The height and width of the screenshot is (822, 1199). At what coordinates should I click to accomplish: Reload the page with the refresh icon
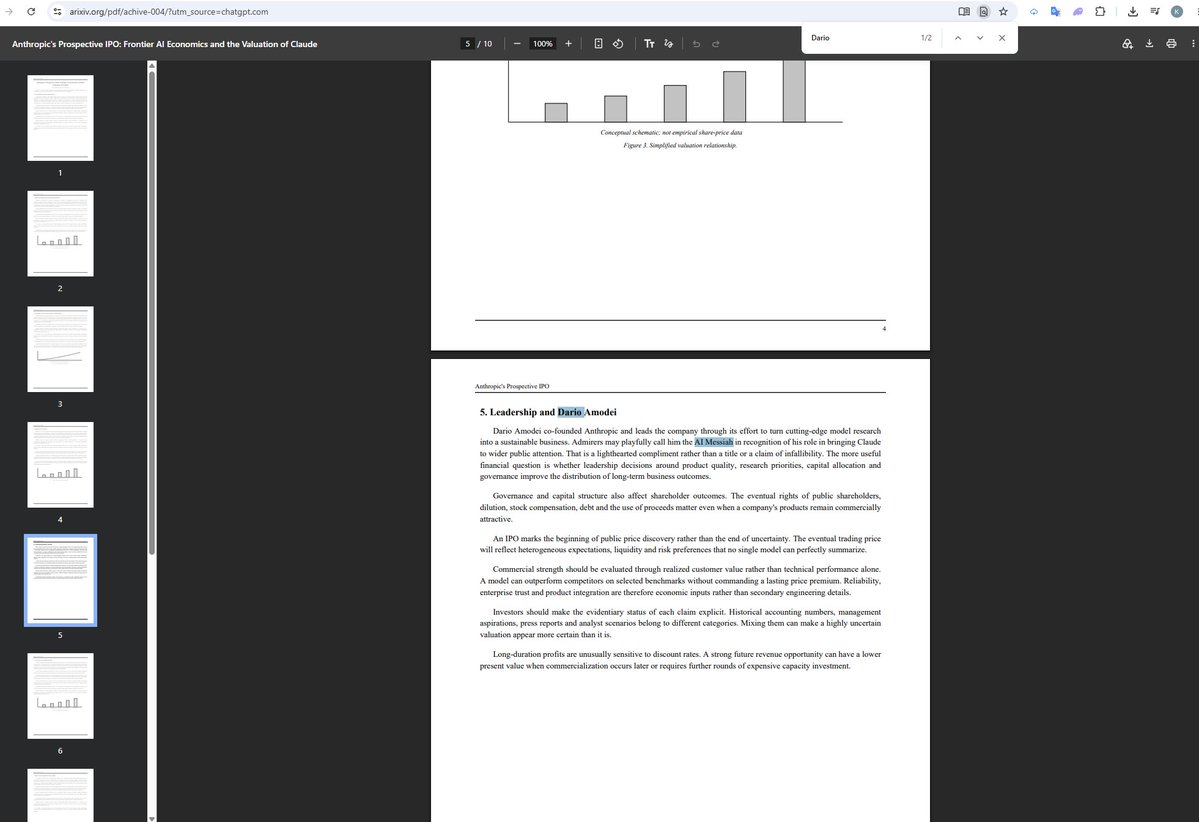tap(31, 11)
